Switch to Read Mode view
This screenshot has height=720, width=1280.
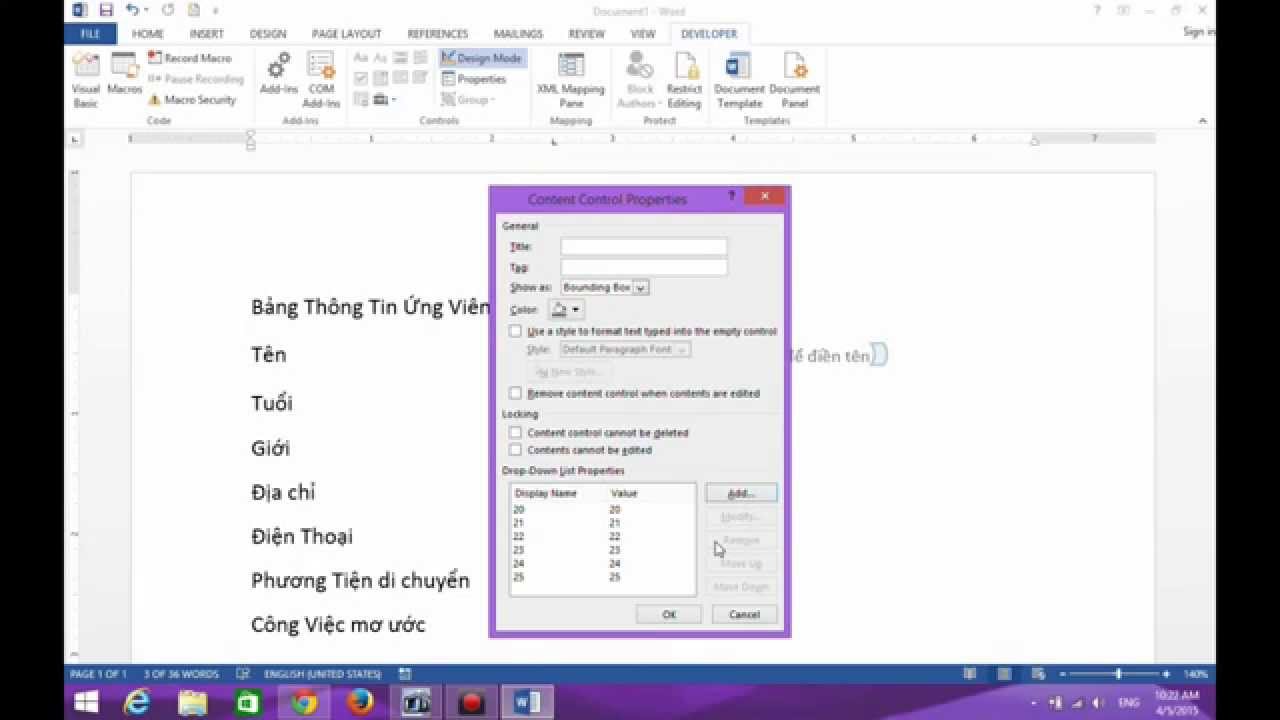click(970, 675)
